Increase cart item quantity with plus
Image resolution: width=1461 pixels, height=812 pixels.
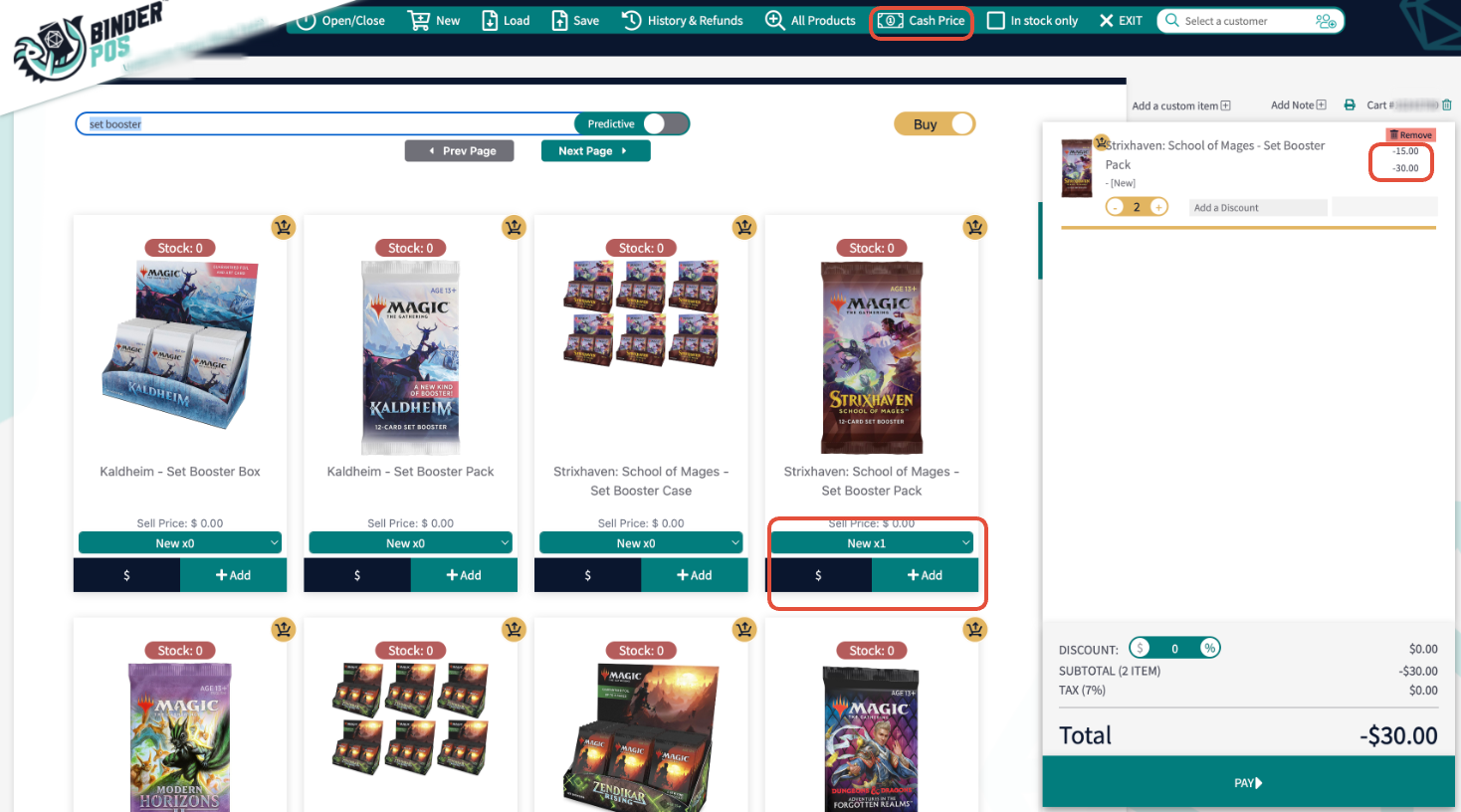1158,207
